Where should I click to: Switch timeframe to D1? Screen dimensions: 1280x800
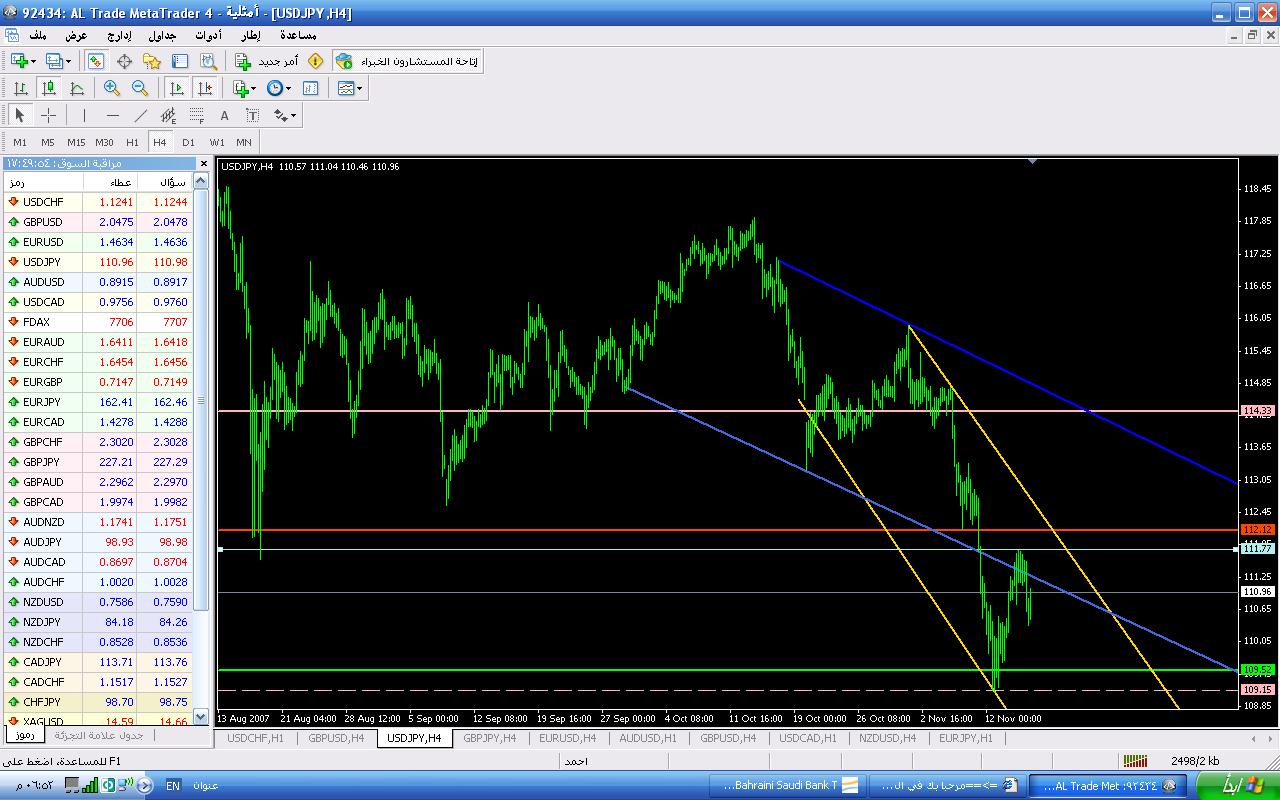(x=188, y=142)
